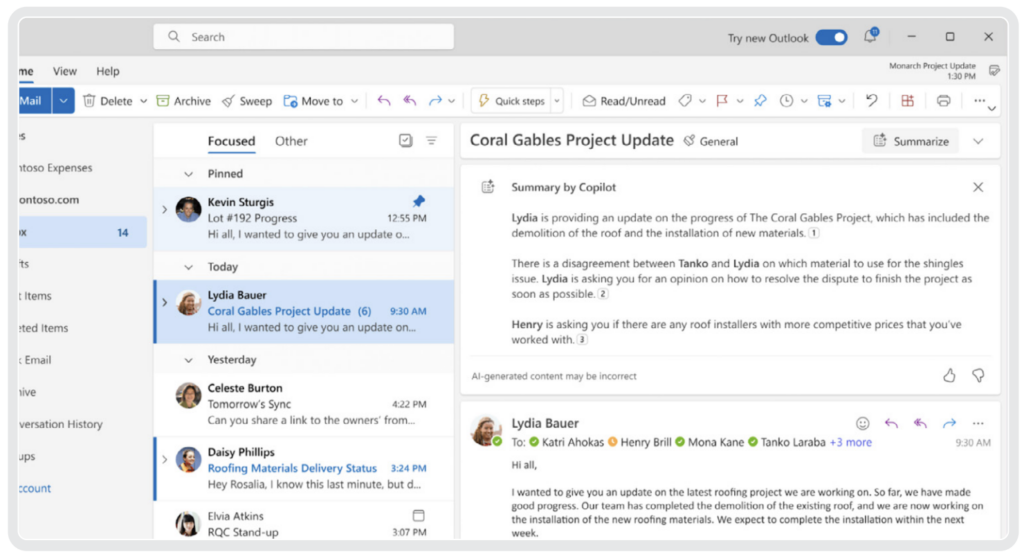1024x554 pixels.
Task: Open the notifications bell
Action: [x=870, y=37]
